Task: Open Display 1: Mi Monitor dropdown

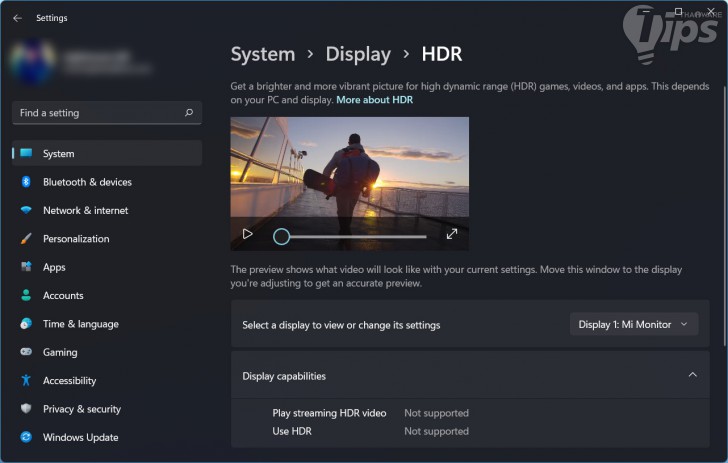Action: tap(634, 324)
